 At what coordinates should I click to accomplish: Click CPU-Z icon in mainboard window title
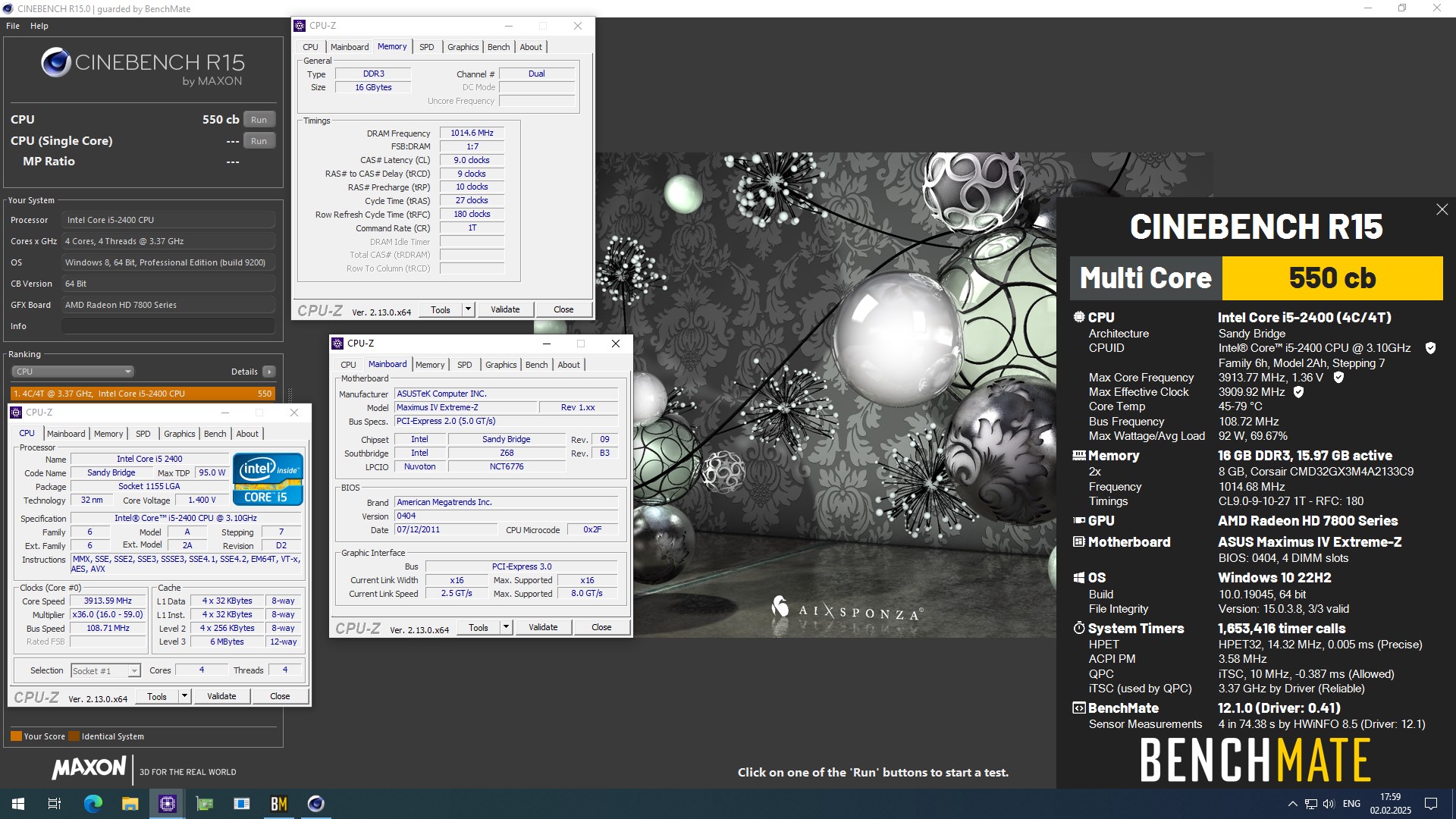tap(338, 344)
